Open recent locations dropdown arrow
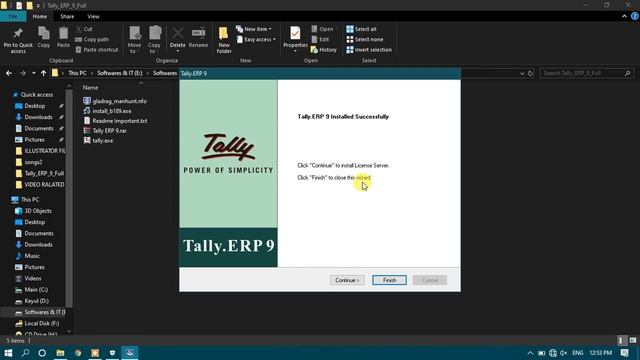 [33, 73]
